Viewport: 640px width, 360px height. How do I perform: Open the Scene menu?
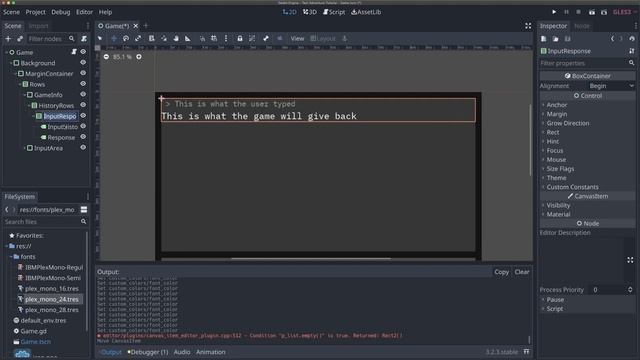point(11,12)
